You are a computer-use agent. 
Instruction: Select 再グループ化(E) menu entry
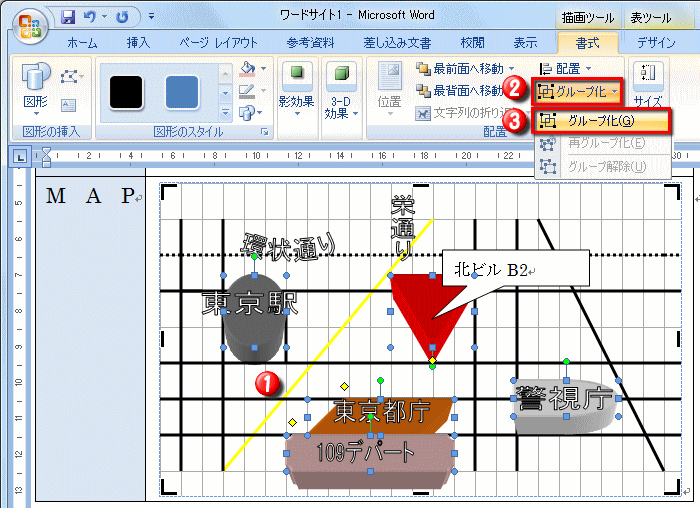pos(603,143)
